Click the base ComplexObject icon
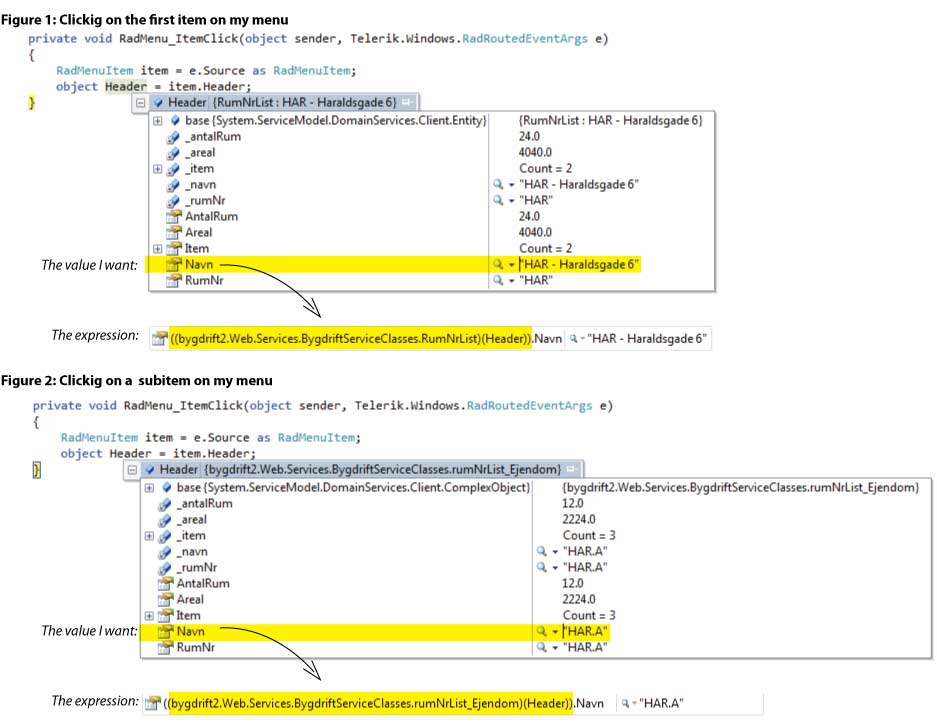This screenshot has height=723, width=937. (167, 488)
